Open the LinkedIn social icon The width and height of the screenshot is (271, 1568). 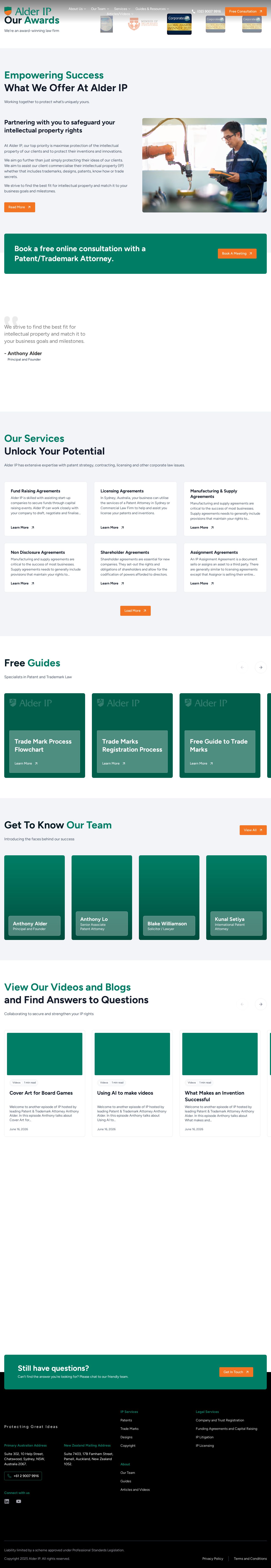(x=7, y=1501)
